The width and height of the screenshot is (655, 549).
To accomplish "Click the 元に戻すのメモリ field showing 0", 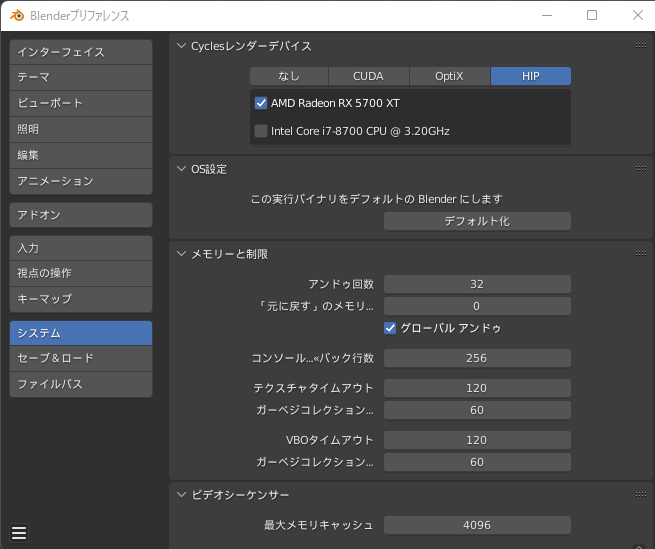I will point(477,306).
